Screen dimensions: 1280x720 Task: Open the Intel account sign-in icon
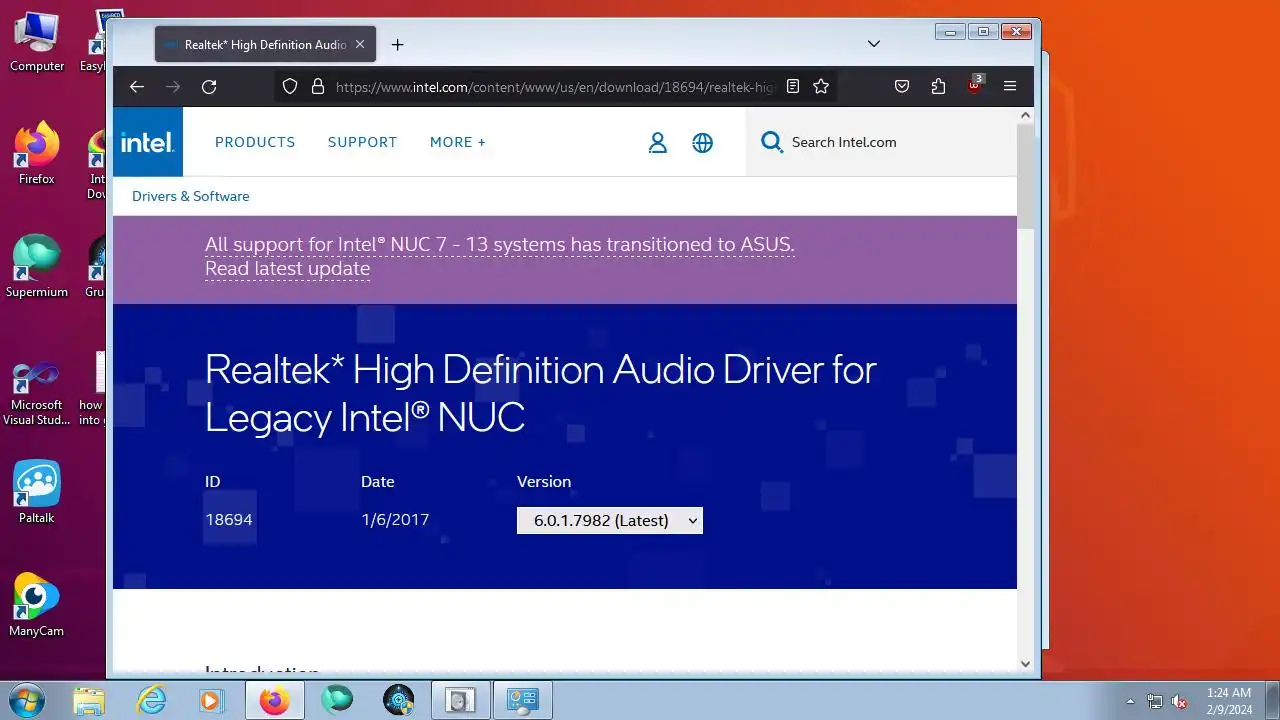point(657,142)
